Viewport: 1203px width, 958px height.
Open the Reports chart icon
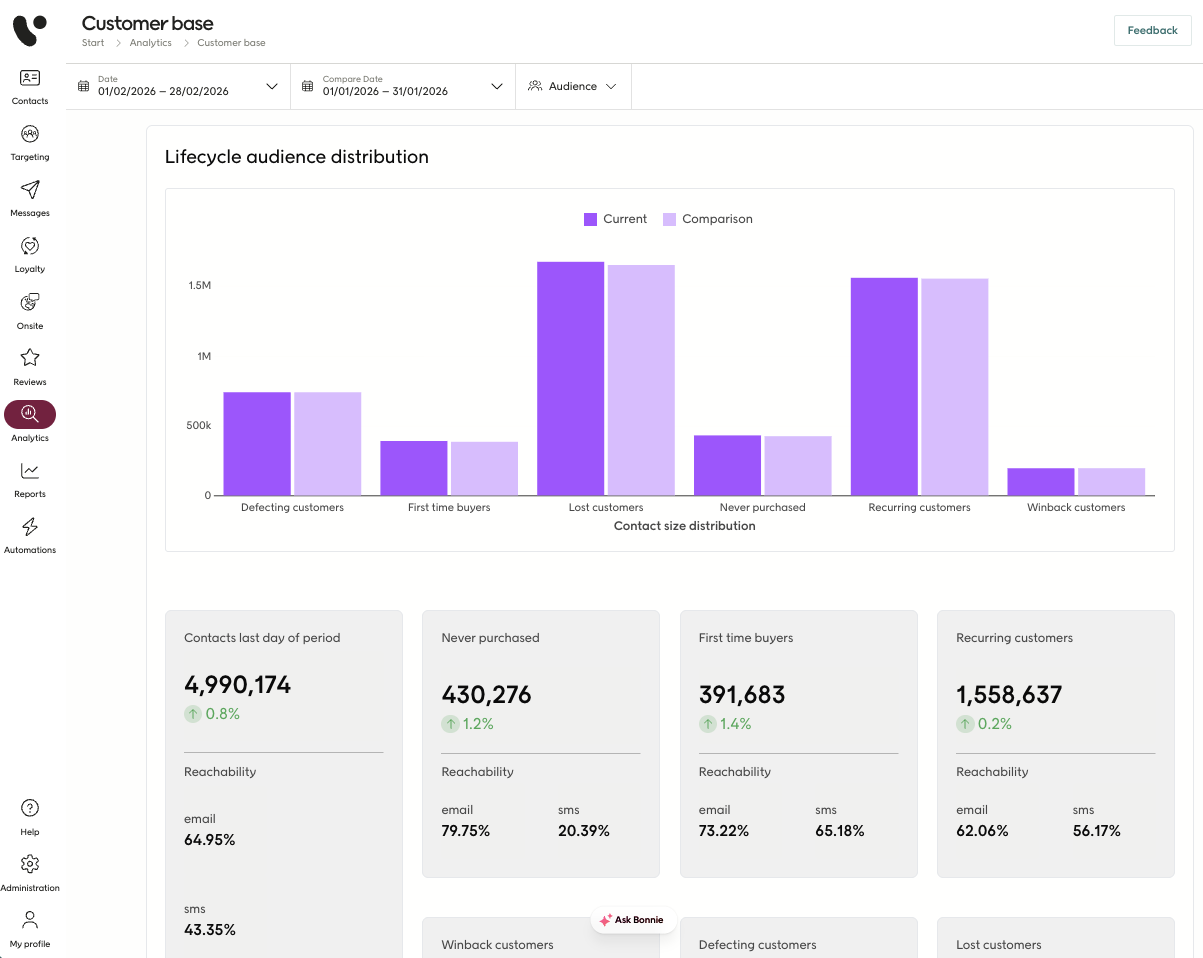[30, 470]
